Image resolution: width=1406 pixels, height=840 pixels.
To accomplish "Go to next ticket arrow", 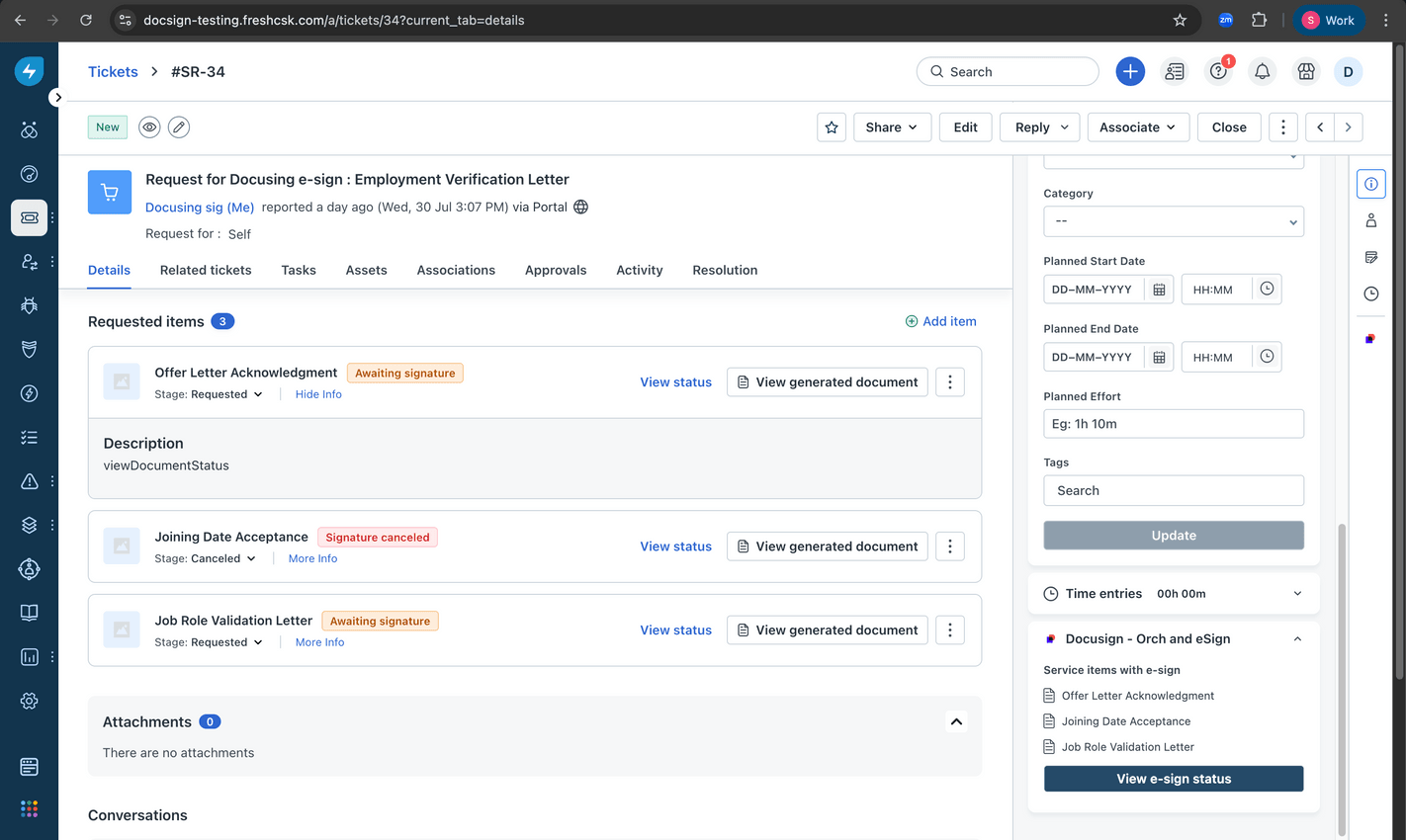I will tap(1349, 127).
